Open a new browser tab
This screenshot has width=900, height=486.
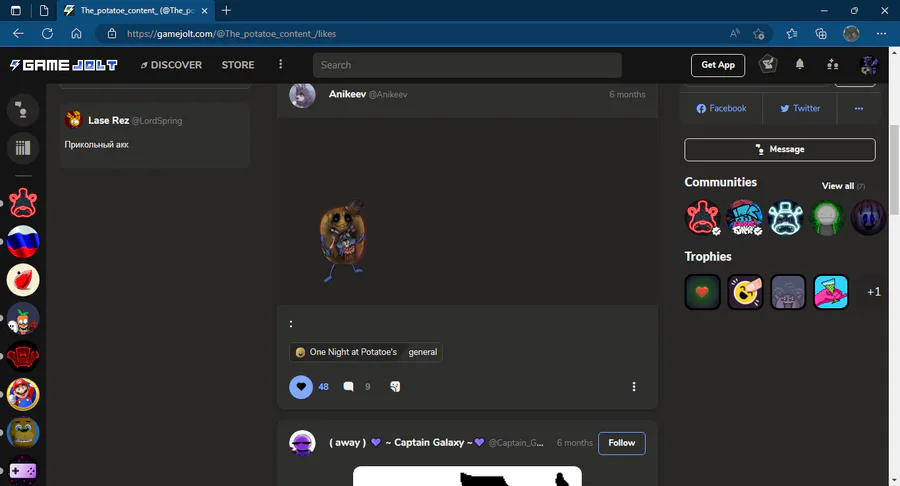226,10
